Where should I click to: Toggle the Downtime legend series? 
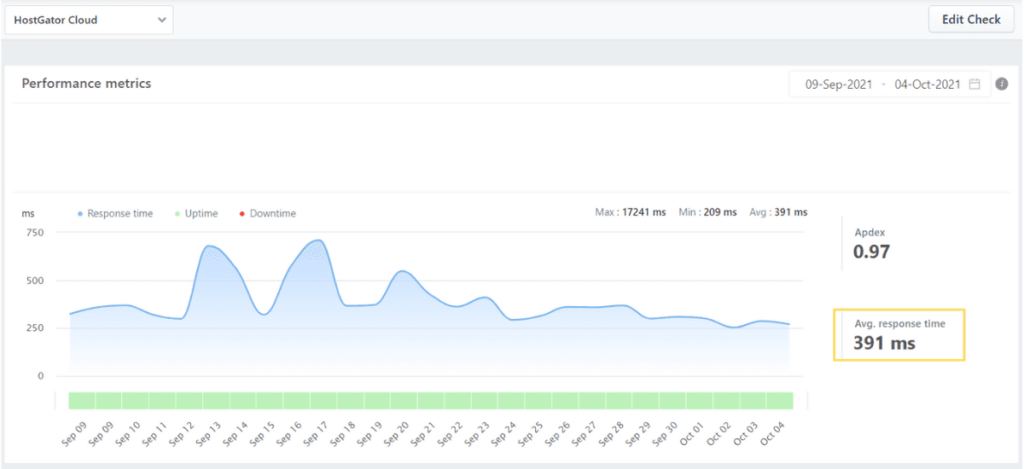pos(267,213)
